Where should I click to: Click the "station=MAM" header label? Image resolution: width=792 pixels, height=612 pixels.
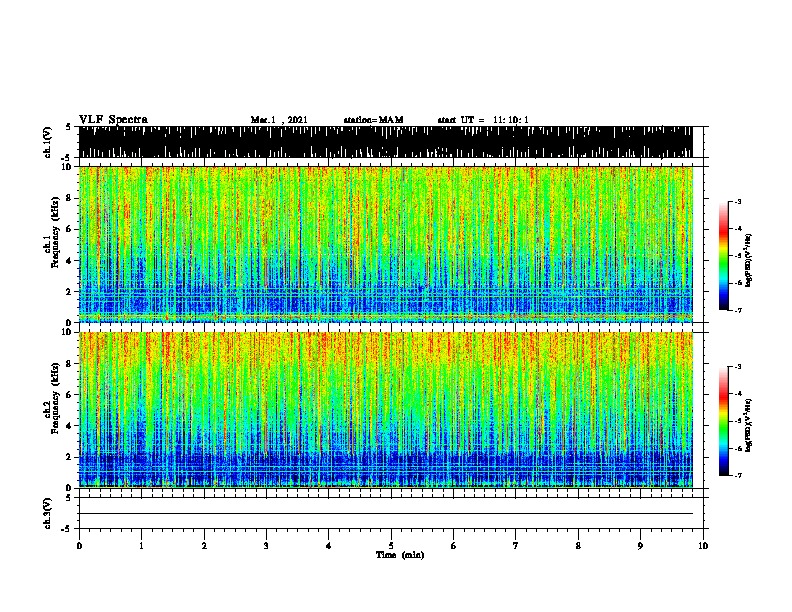coord(373,120)
